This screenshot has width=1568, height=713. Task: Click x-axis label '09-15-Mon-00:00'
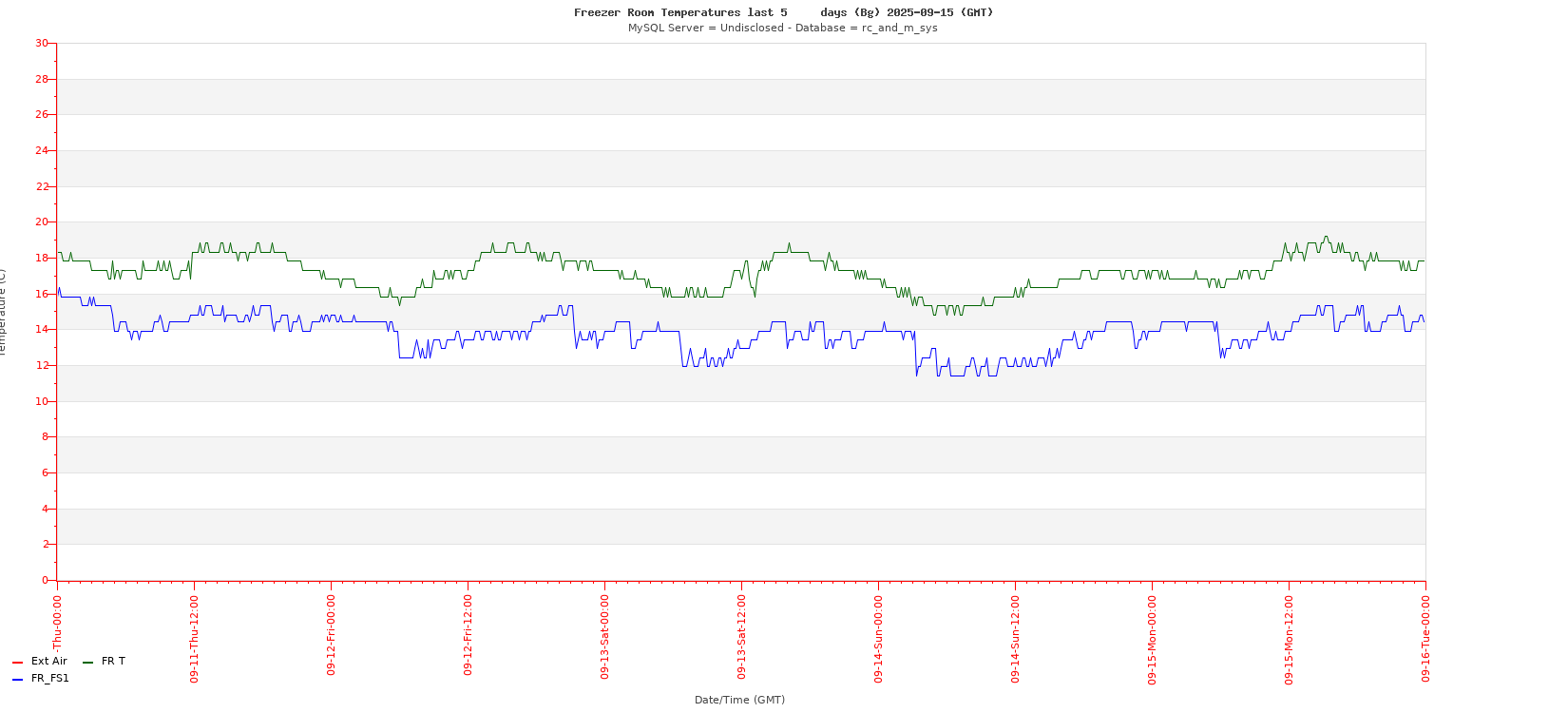(1152, 640)
